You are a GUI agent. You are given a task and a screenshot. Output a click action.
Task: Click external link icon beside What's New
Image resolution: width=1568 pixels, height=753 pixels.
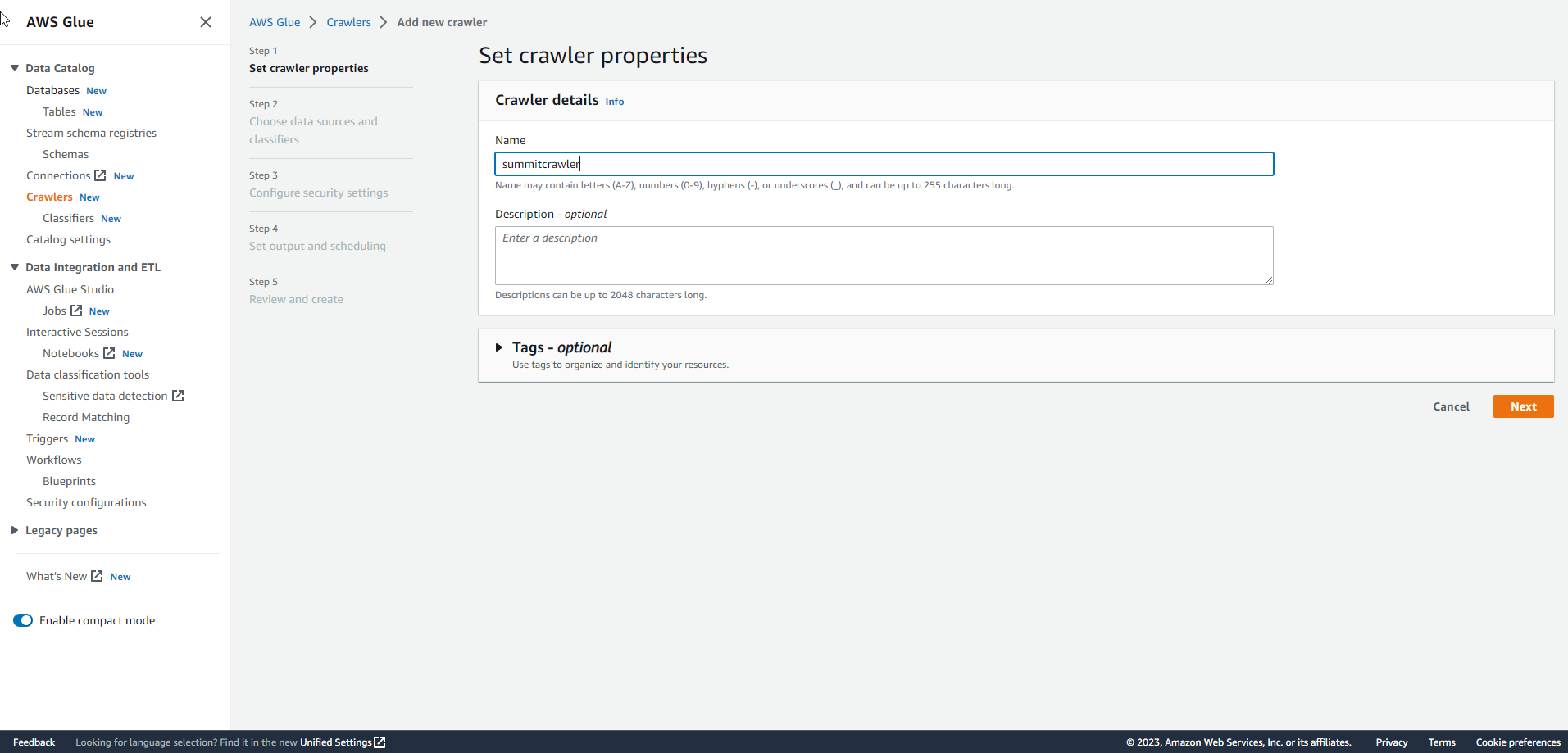(x=97, y=576)
